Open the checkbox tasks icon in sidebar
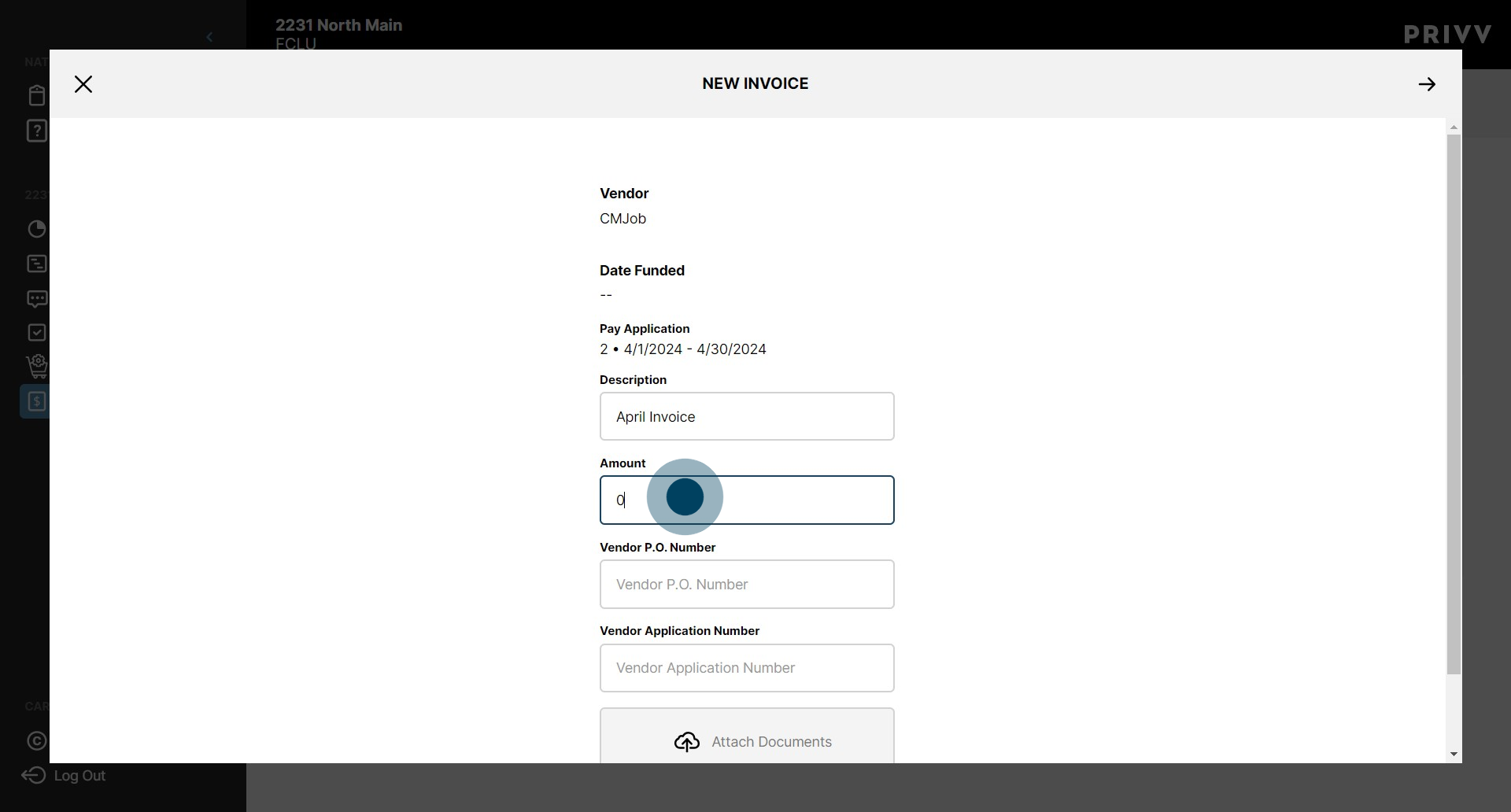The height and width of the screenshot is (812, 1511). (37, 333)
